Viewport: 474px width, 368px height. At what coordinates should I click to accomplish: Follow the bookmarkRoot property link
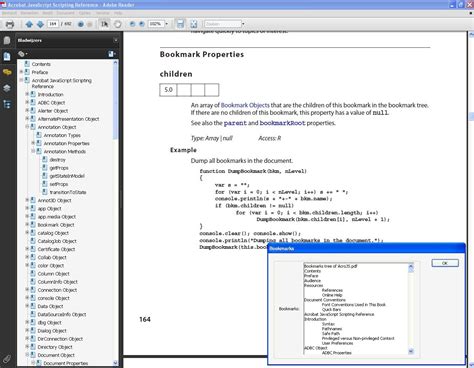pyautogui.click(x=282, y=123)
